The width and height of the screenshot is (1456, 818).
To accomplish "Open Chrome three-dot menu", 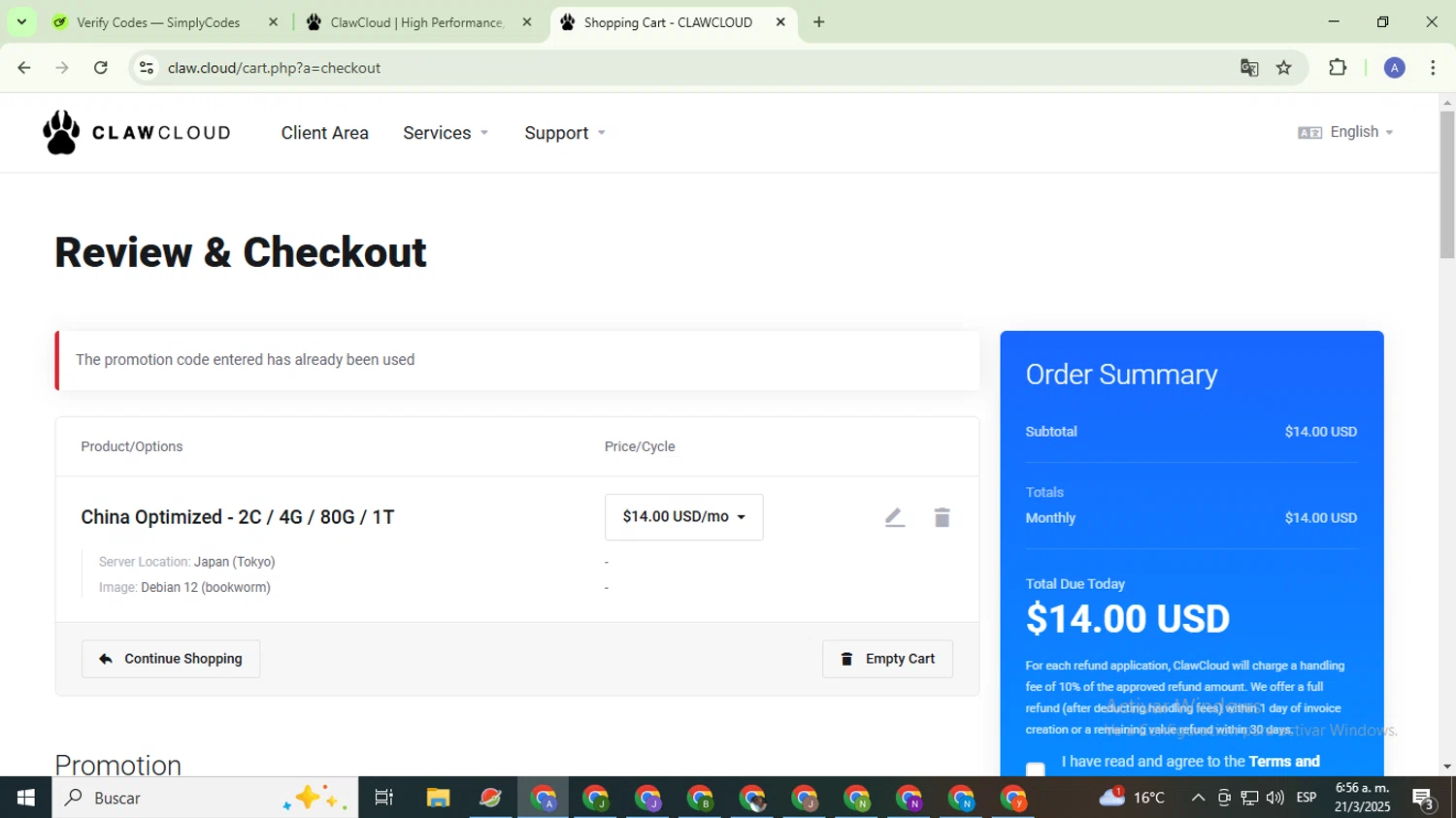I will tap(1433, 68).
